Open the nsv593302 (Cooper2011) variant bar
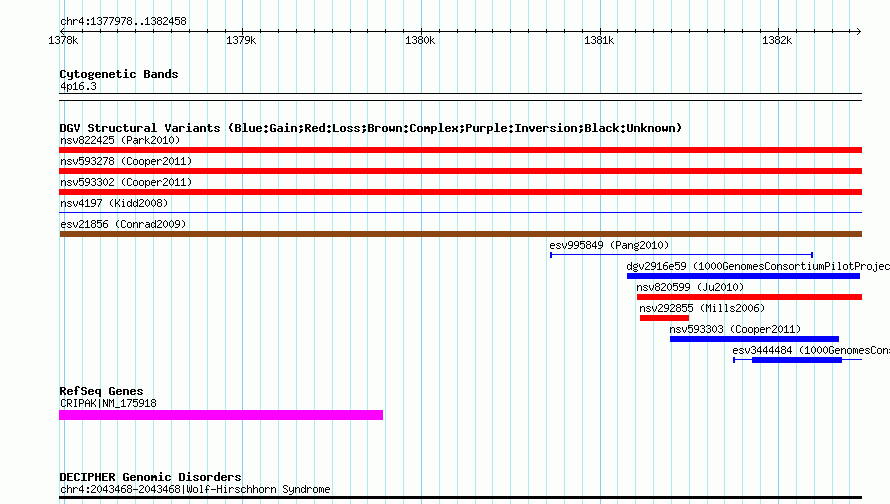 point(460,192)
